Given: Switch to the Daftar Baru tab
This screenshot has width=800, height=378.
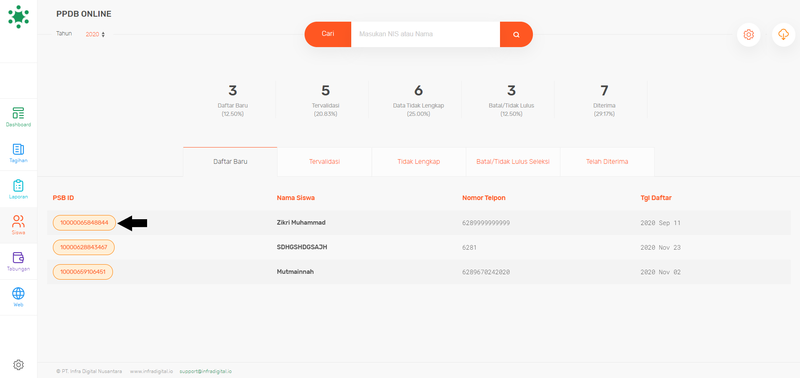Looking at the screenshot, I should pos(230,162).
